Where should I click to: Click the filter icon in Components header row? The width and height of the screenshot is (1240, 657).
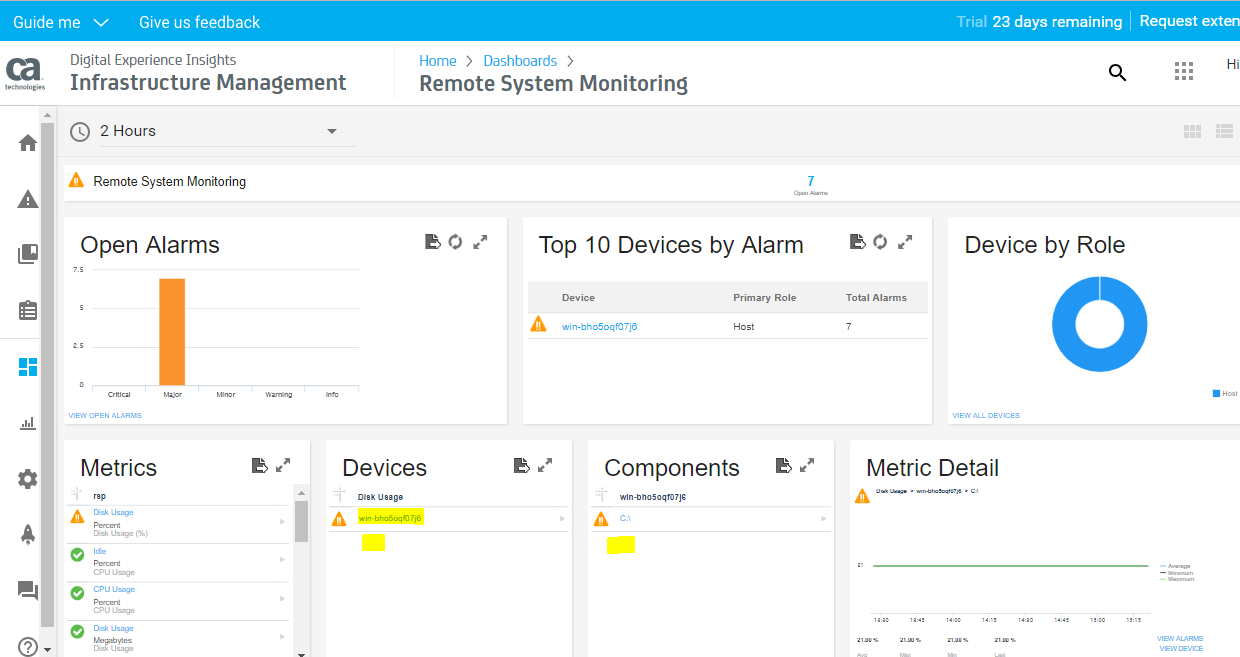601,495
